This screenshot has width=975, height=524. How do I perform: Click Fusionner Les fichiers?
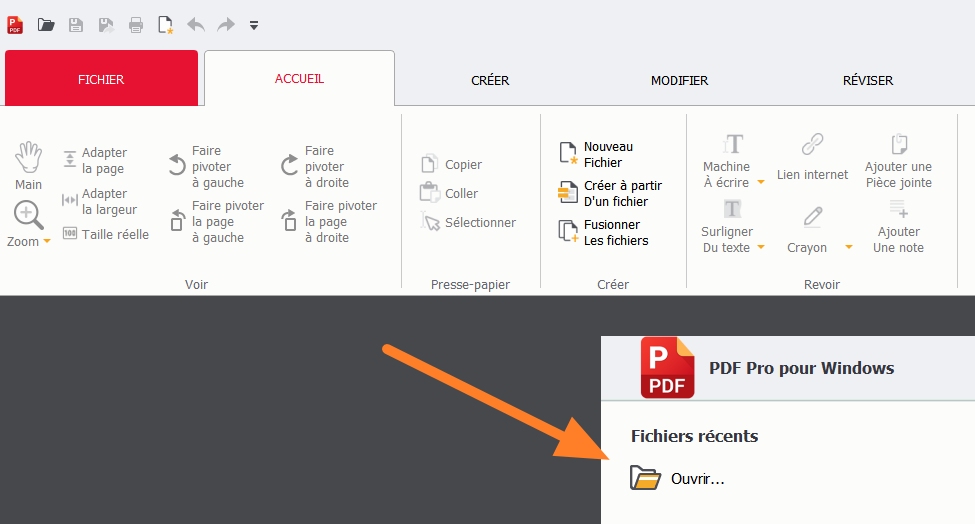603,232
